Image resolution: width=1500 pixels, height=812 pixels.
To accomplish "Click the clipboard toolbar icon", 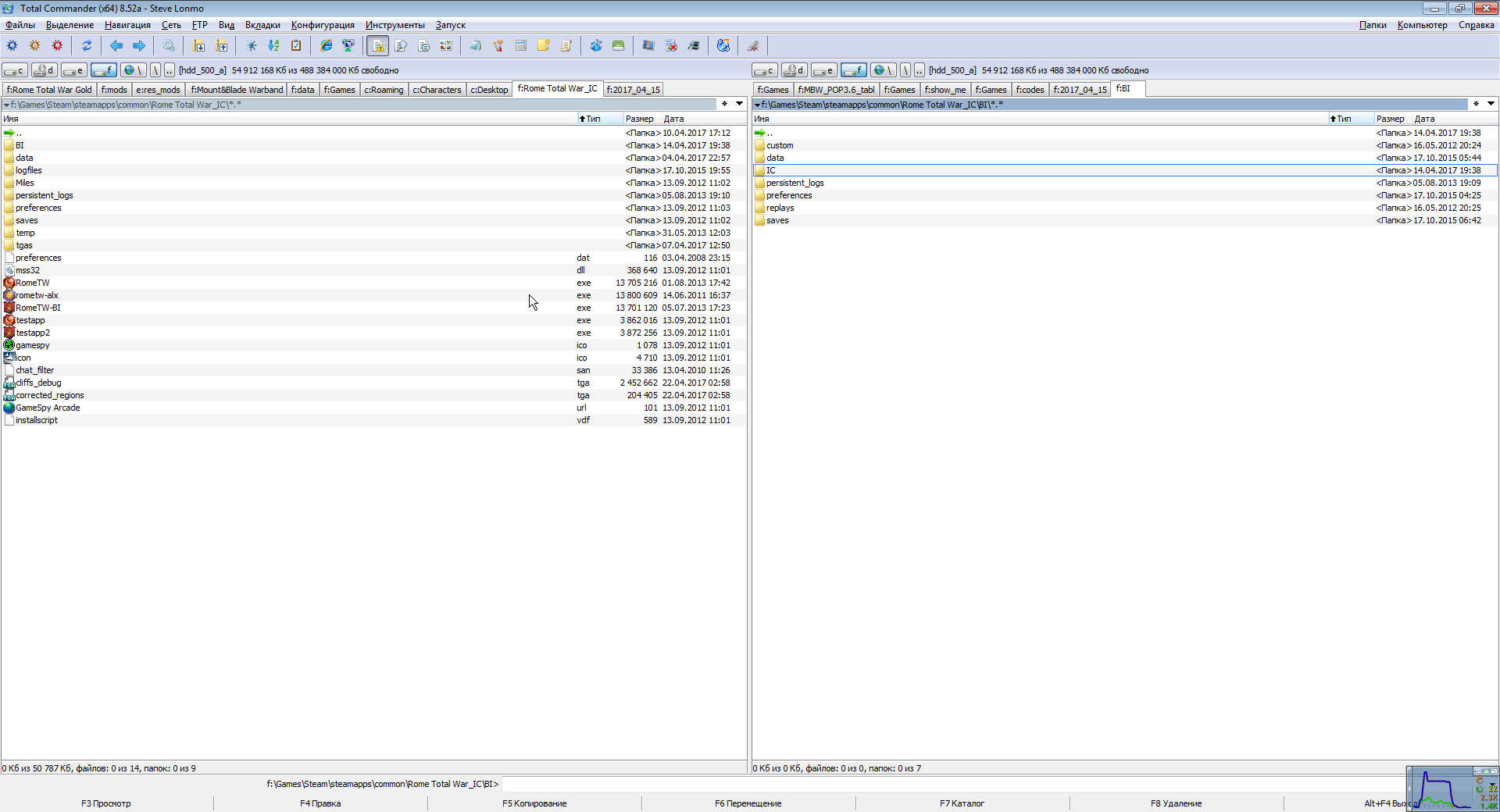I will [x=296, y=46].
